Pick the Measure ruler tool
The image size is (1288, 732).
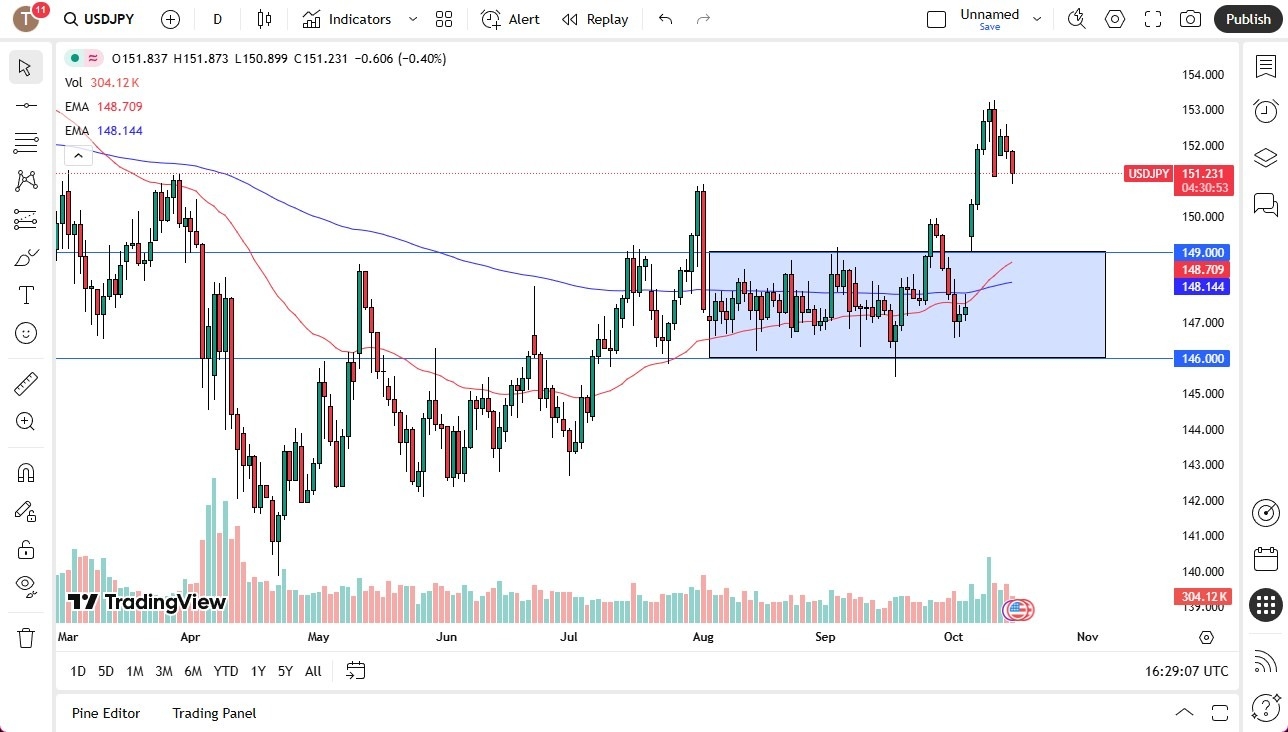pos(26,383)
